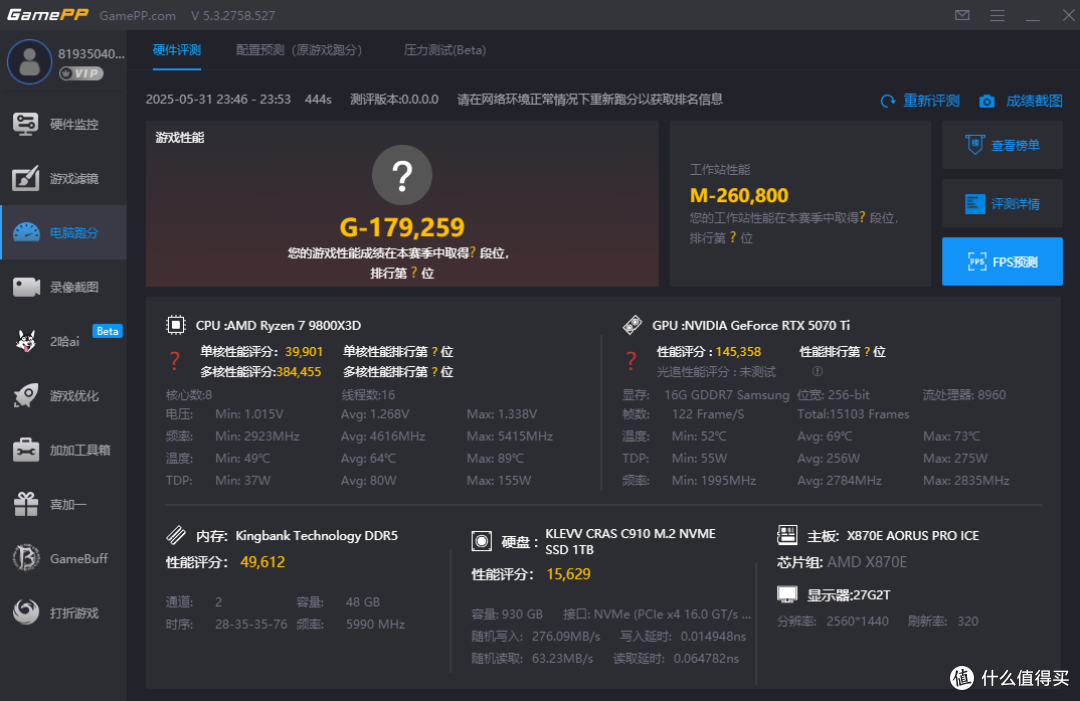Image resolution: width=1080 pixels, height=701 pixels.
Task: Click the version text V 5.3.2758.527
Action: [233, 15]
